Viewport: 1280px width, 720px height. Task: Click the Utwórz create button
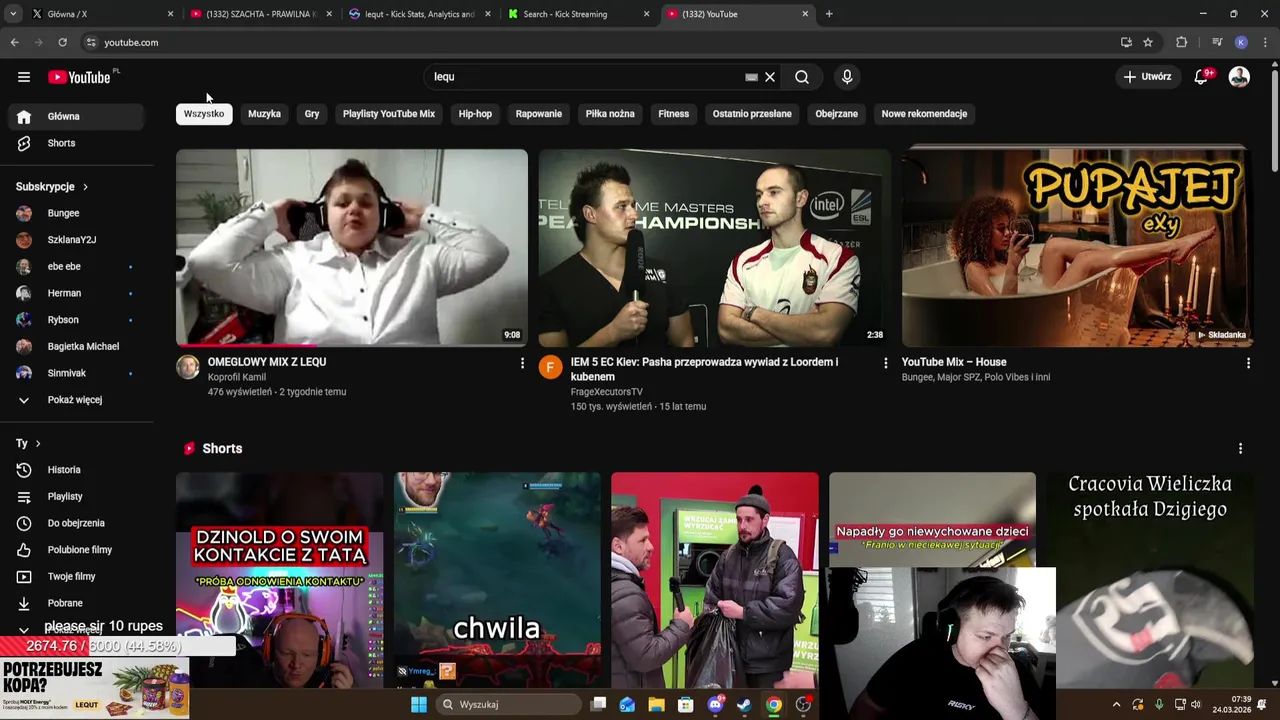(1147, 77)
